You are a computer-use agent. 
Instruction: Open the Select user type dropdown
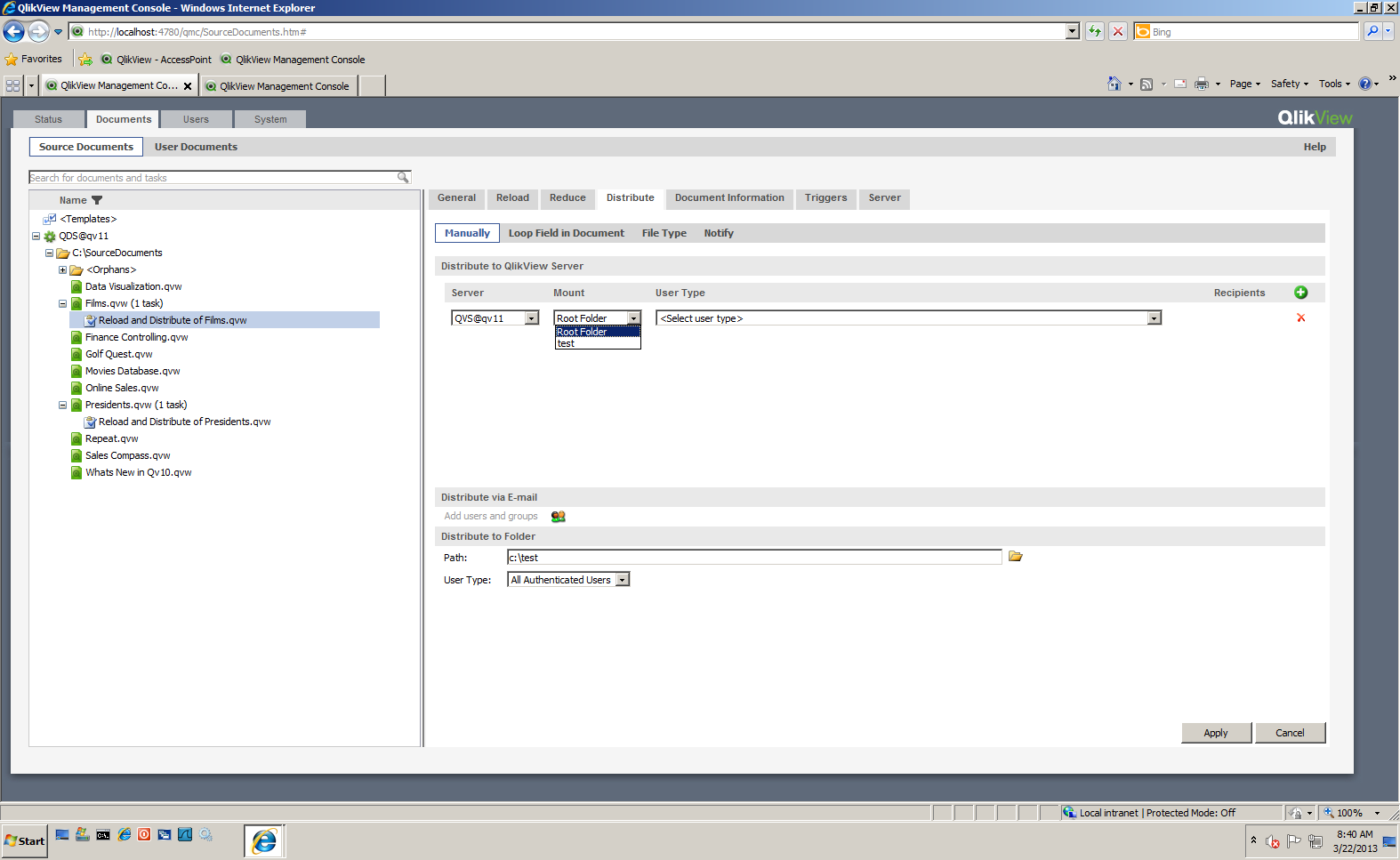tap(909, 318)
